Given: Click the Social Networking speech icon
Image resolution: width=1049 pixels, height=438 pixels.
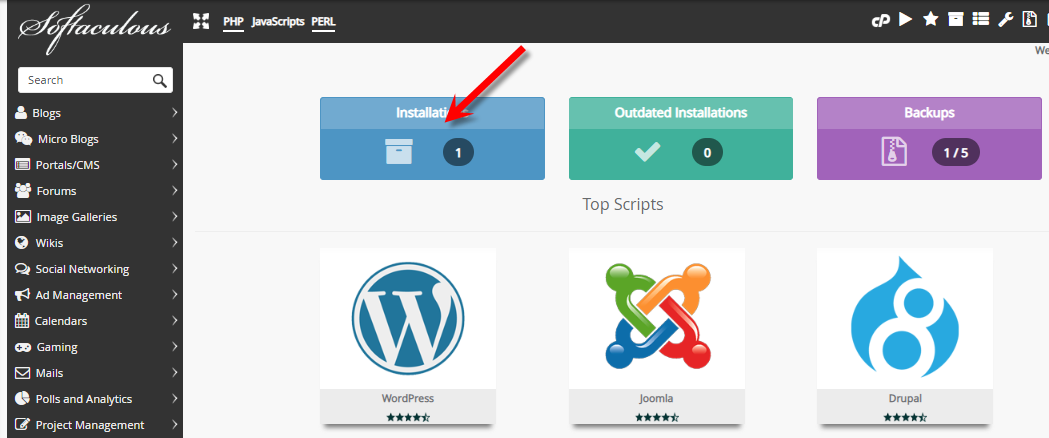Looking at the screenshot, I should (x=23, y=269).
